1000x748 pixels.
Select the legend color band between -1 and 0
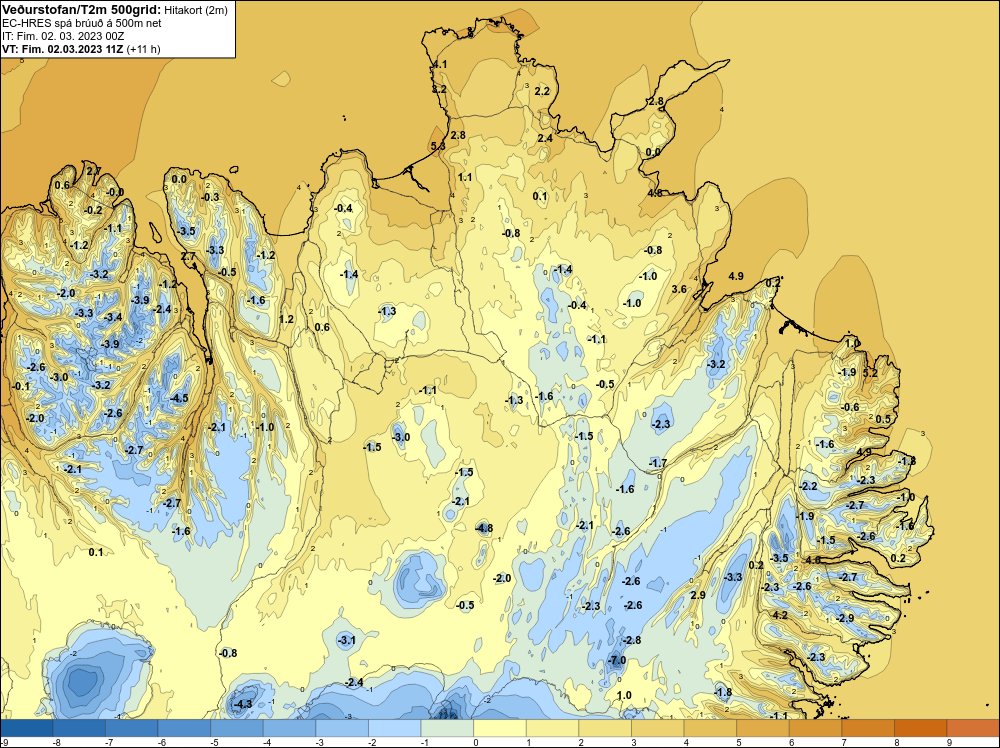coord(447,728)
